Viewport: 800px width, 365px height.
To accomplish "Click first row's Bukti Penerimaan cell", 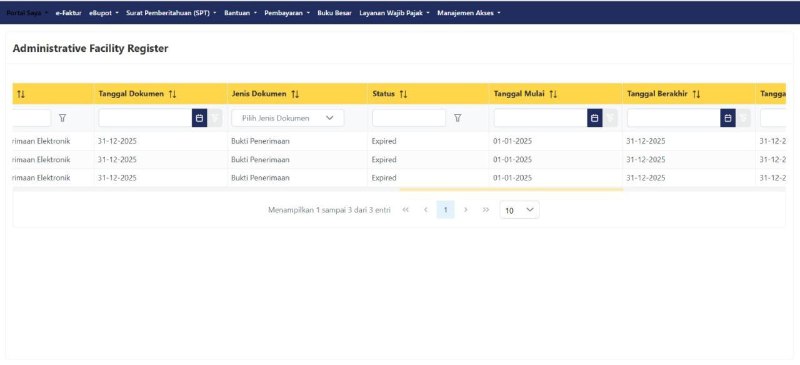I will (x=260, y=141).
